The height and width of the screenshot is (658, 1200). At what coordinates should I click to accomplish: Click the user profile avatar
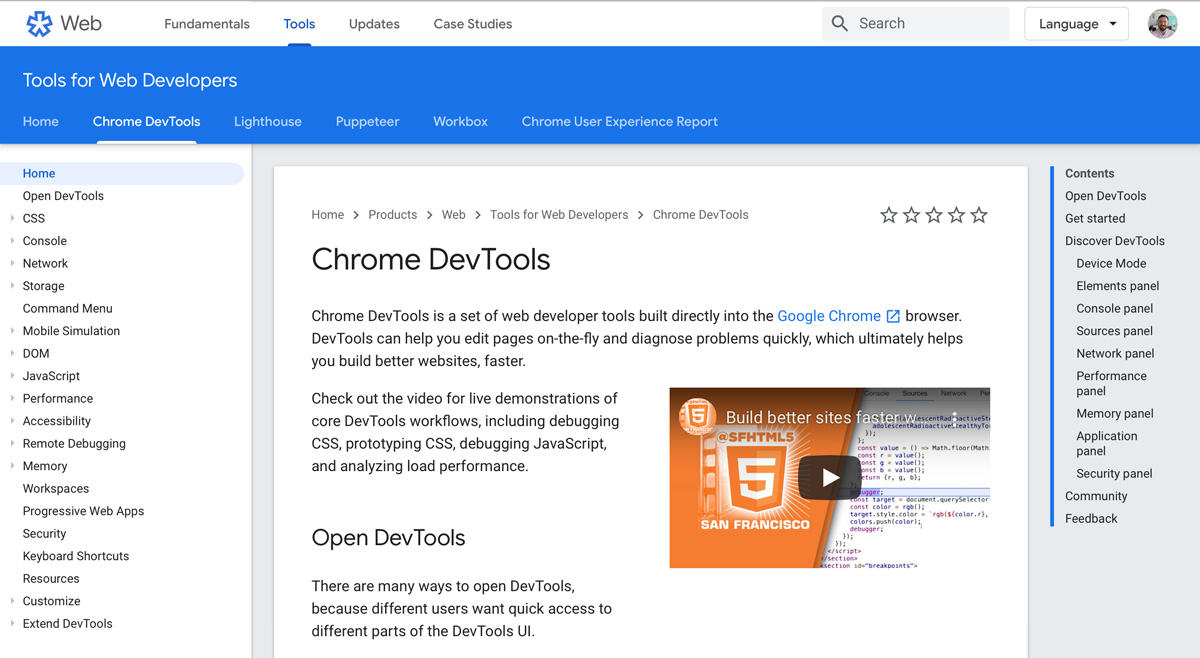pyautogui.click(x=1162, y=23)
